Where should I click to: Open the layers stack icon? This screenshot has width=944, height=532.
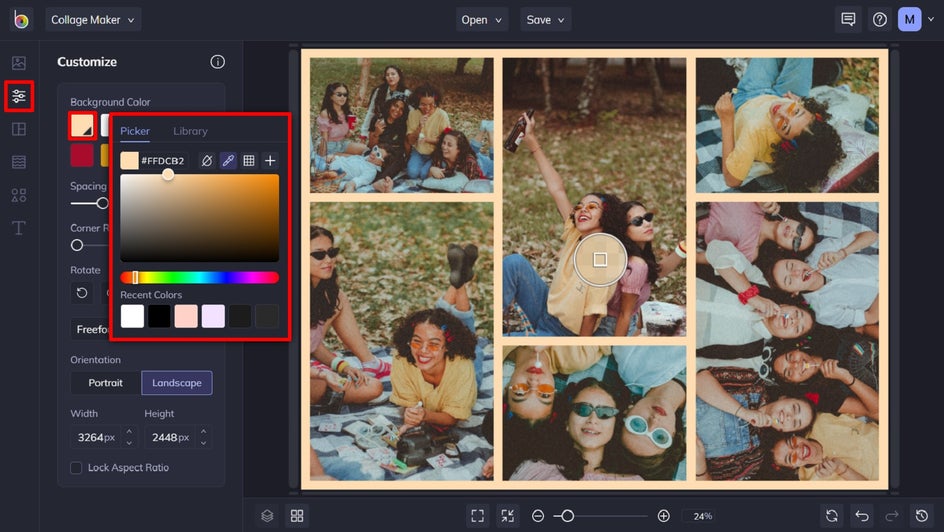pos(267,516)
